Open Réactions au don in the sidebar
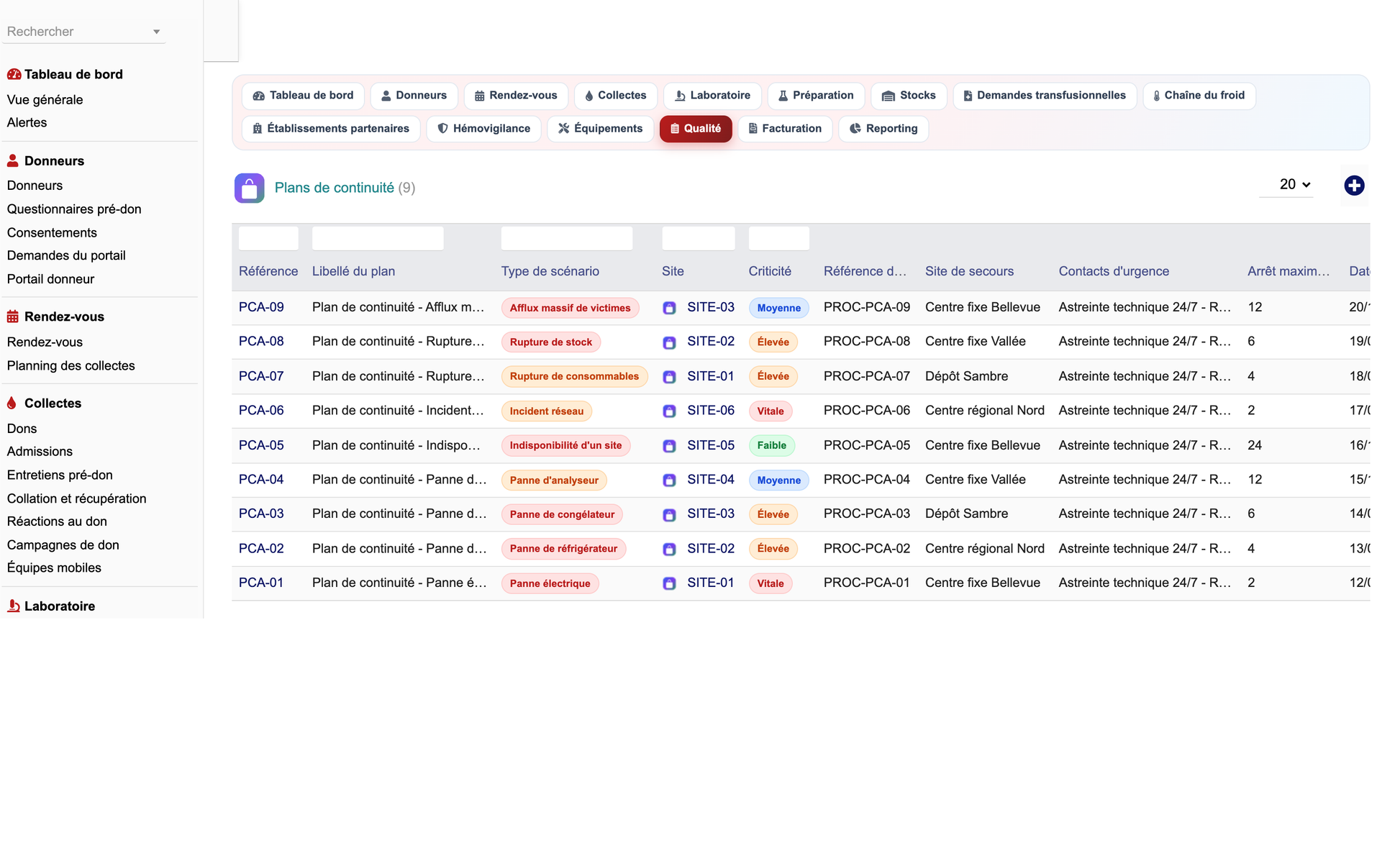The height and width of the screenshot is (866, 1400). pos(57,521)
